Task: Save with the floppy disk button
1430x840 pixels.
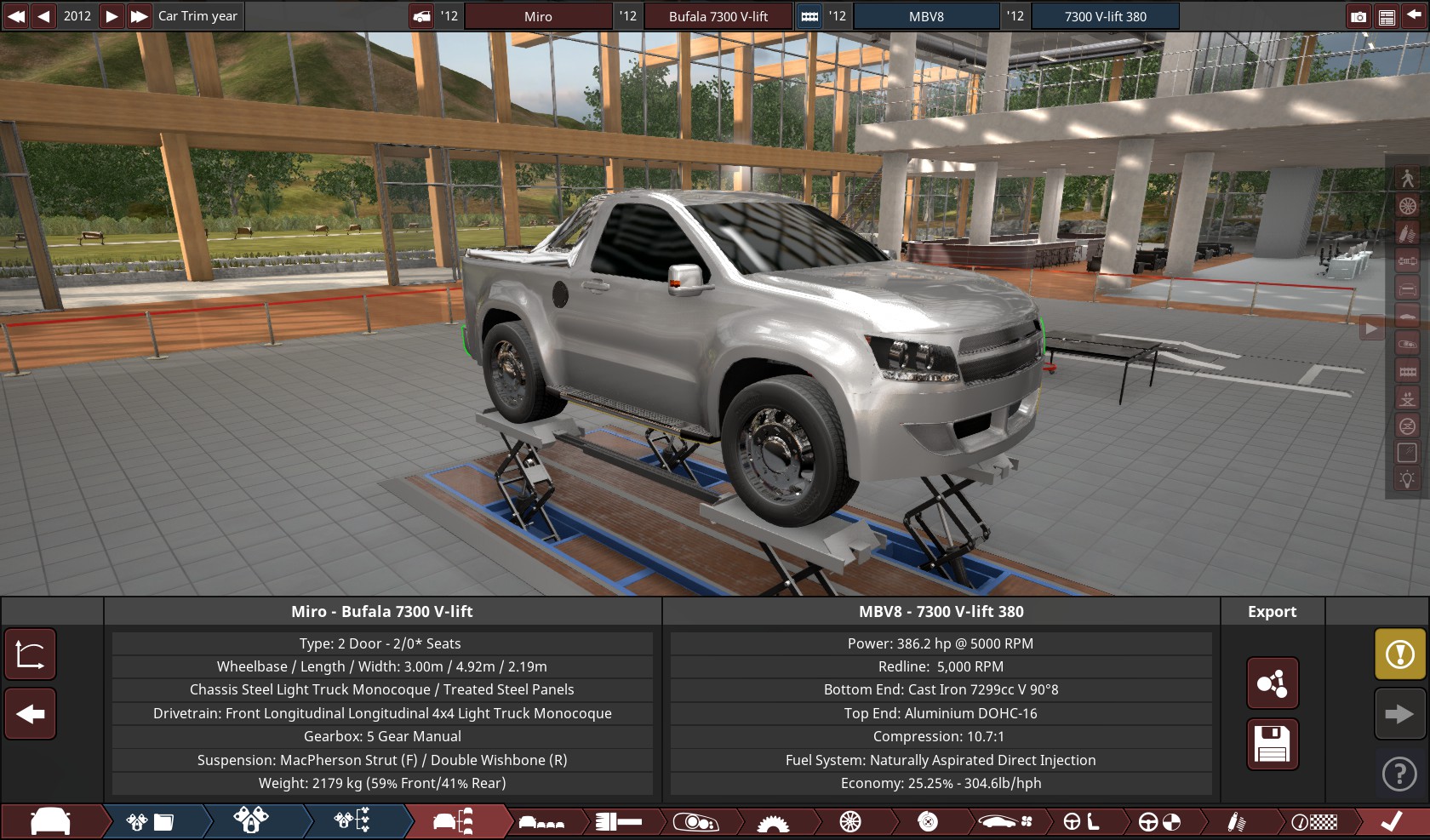Action: (x=1273, y=744)
